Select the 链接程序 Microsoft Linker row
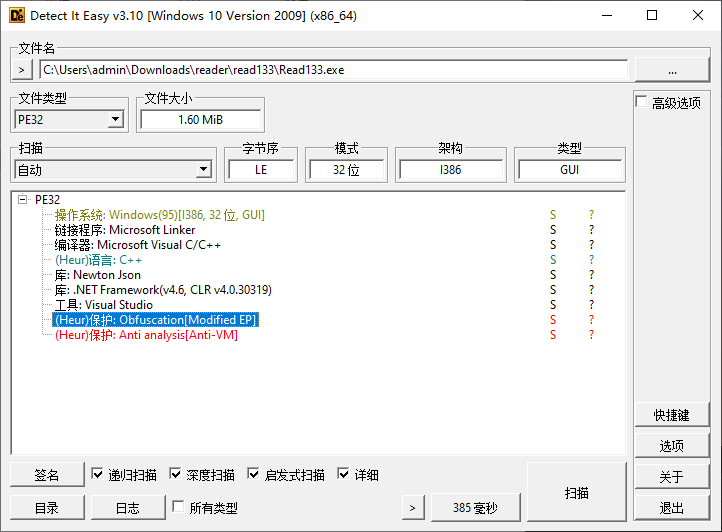Image resolution: width=722 pixels, height=532 pixels. [125, 230]
